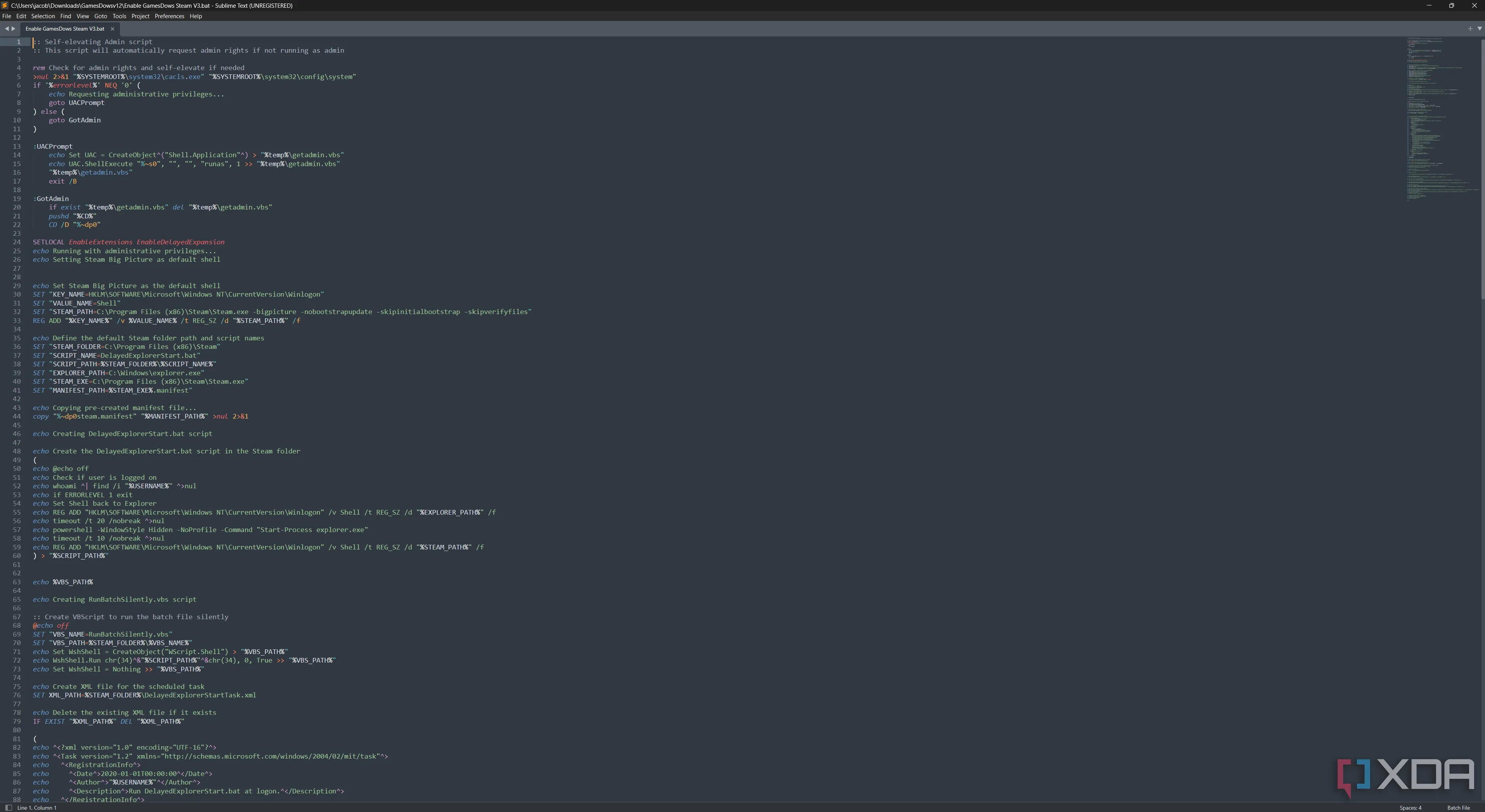The width and height of the screenshot is (1485, 812).
Task: Click ':: Self-elevating Admin script' comment on line 1
Action: [x=93, y=41]
